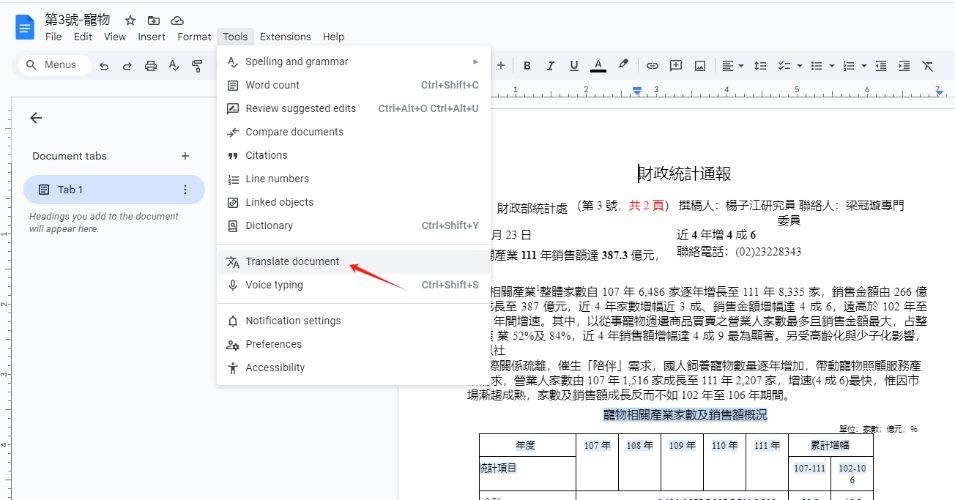Click the bulleted list icon

[817, 66]
